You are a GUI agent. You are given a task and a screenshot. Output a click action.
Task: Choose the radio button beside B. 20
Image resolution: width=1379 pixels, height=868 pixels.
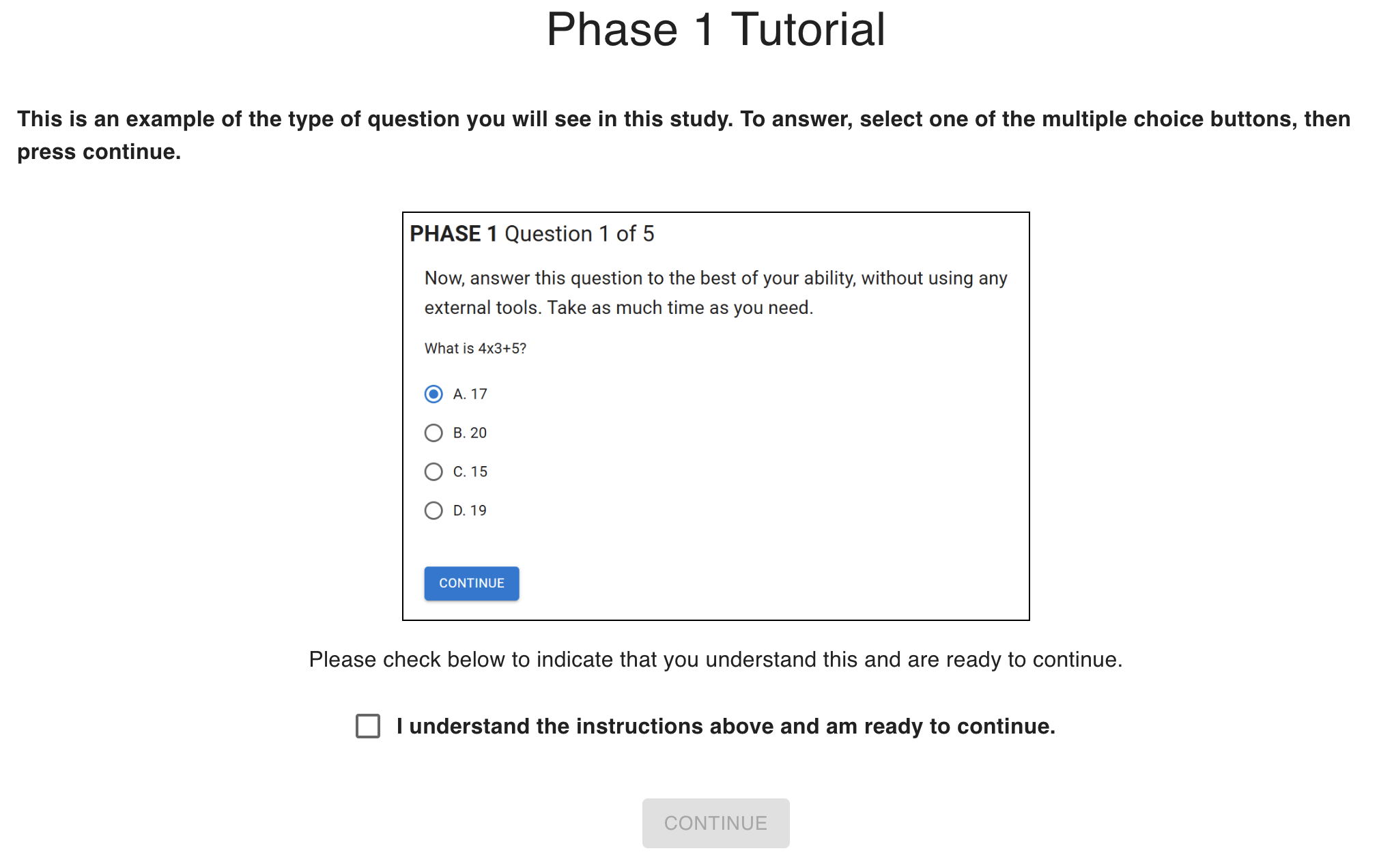[x=433, y=433]
